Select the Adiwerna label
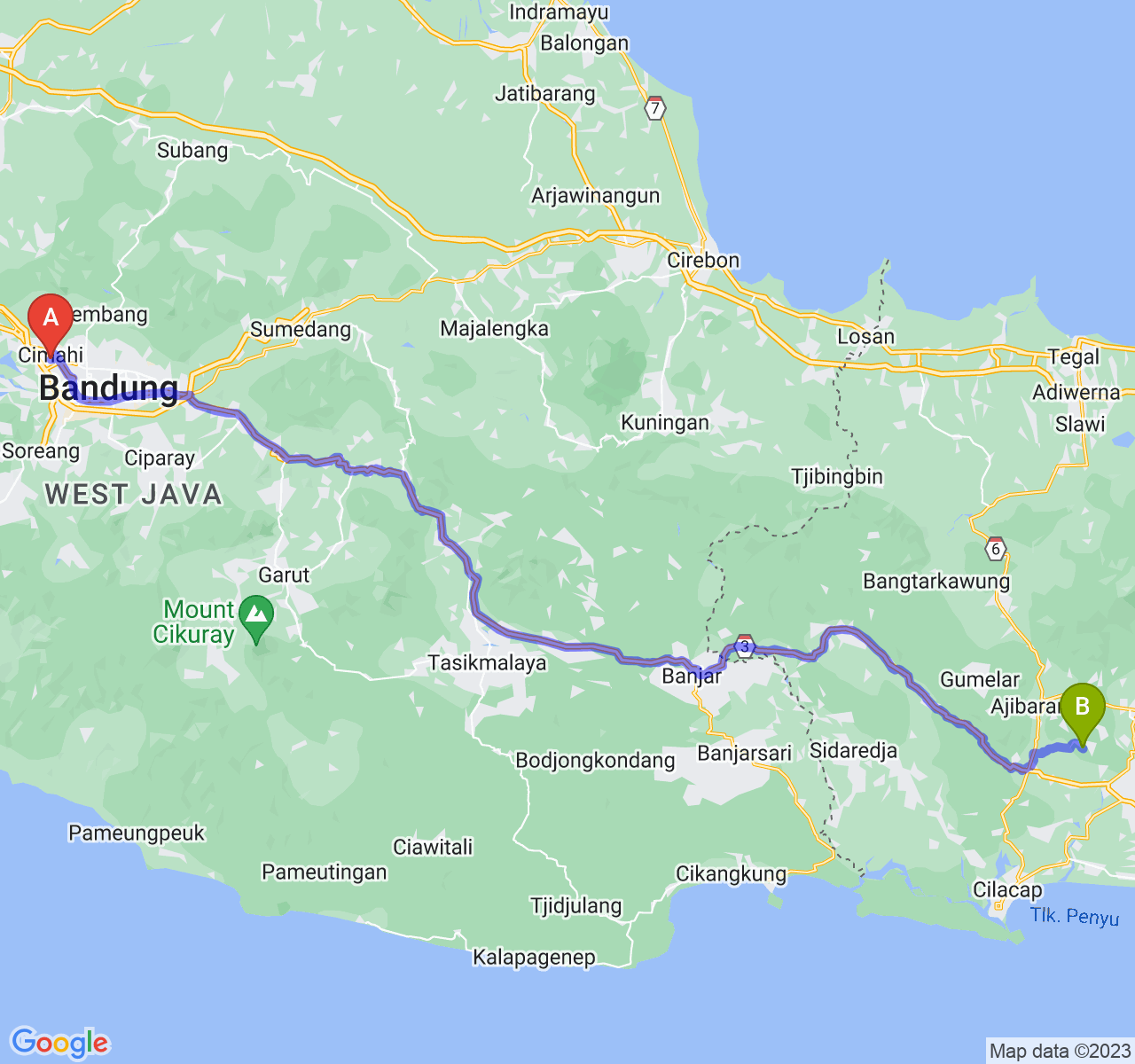 pos(1076,393)
